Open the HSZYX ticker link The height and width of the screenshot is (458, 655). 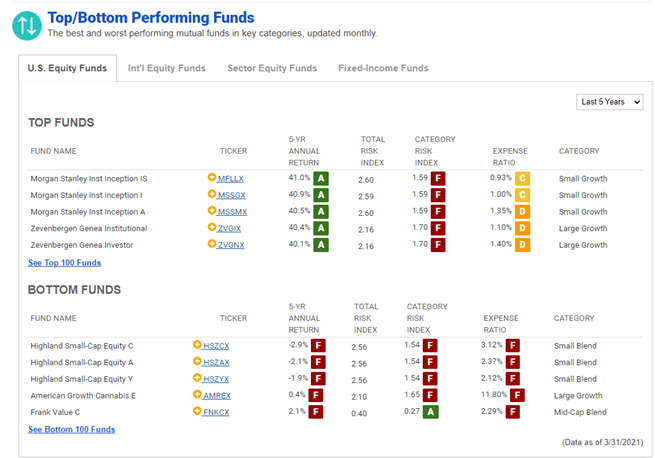[x=216, y=379]
